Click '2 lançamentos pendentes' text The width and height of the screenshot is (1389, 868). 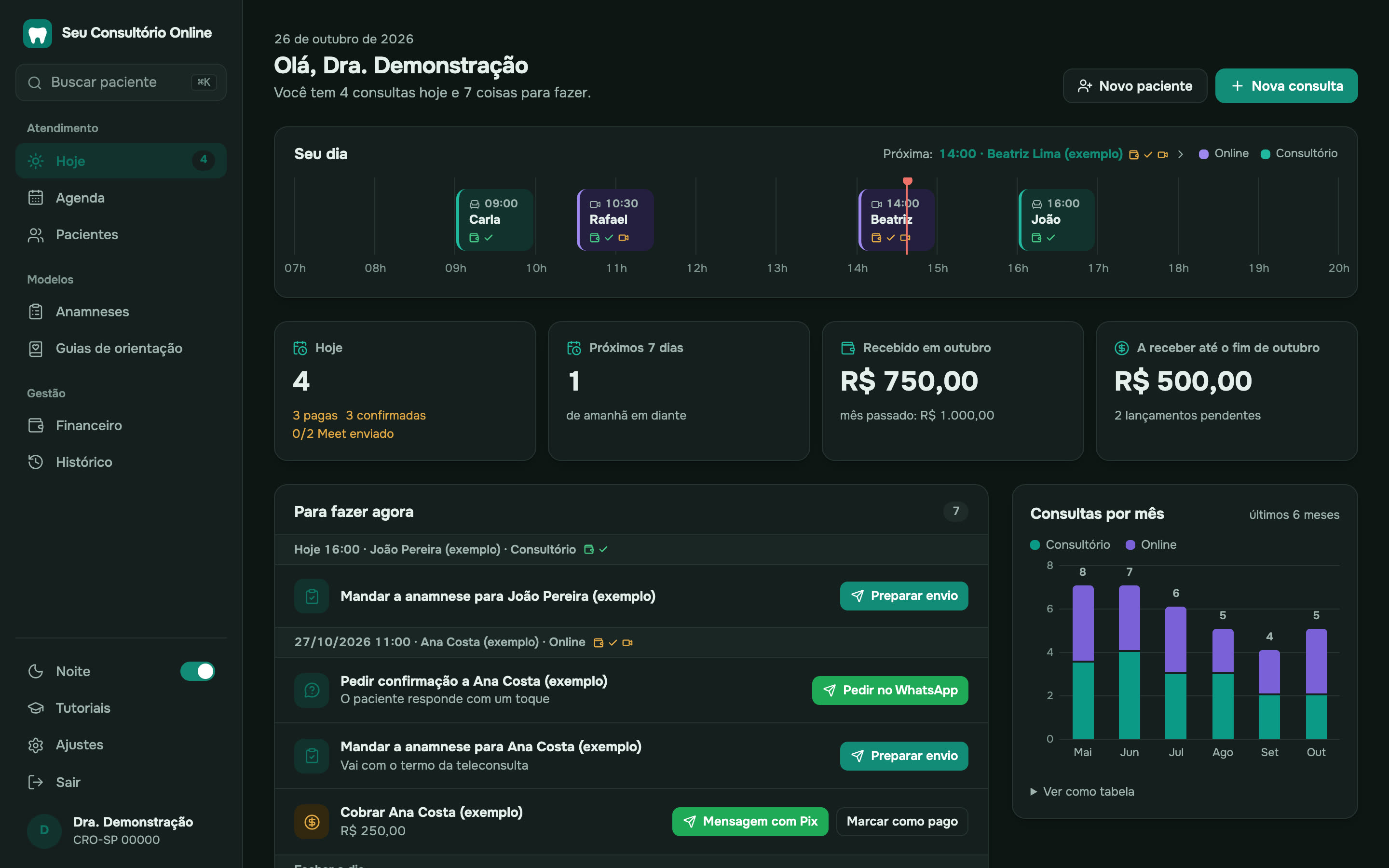point(1187,416)
